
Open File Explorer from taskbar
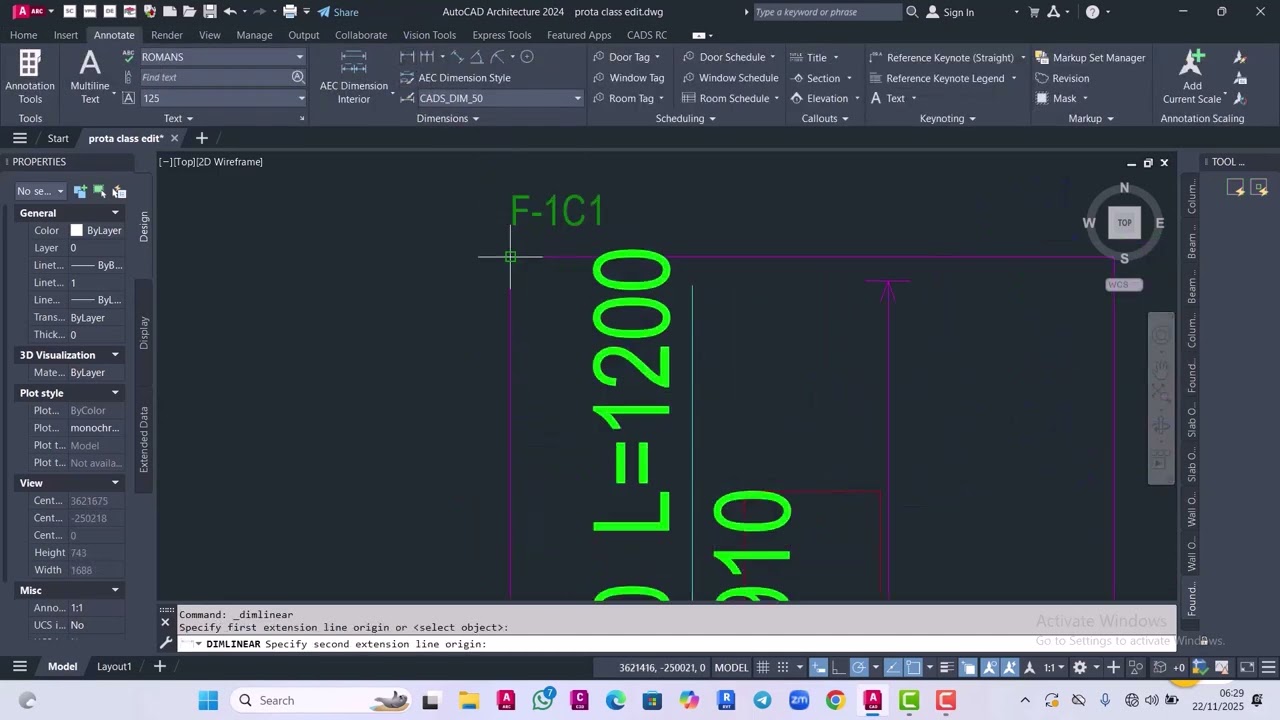pos(469,700)
